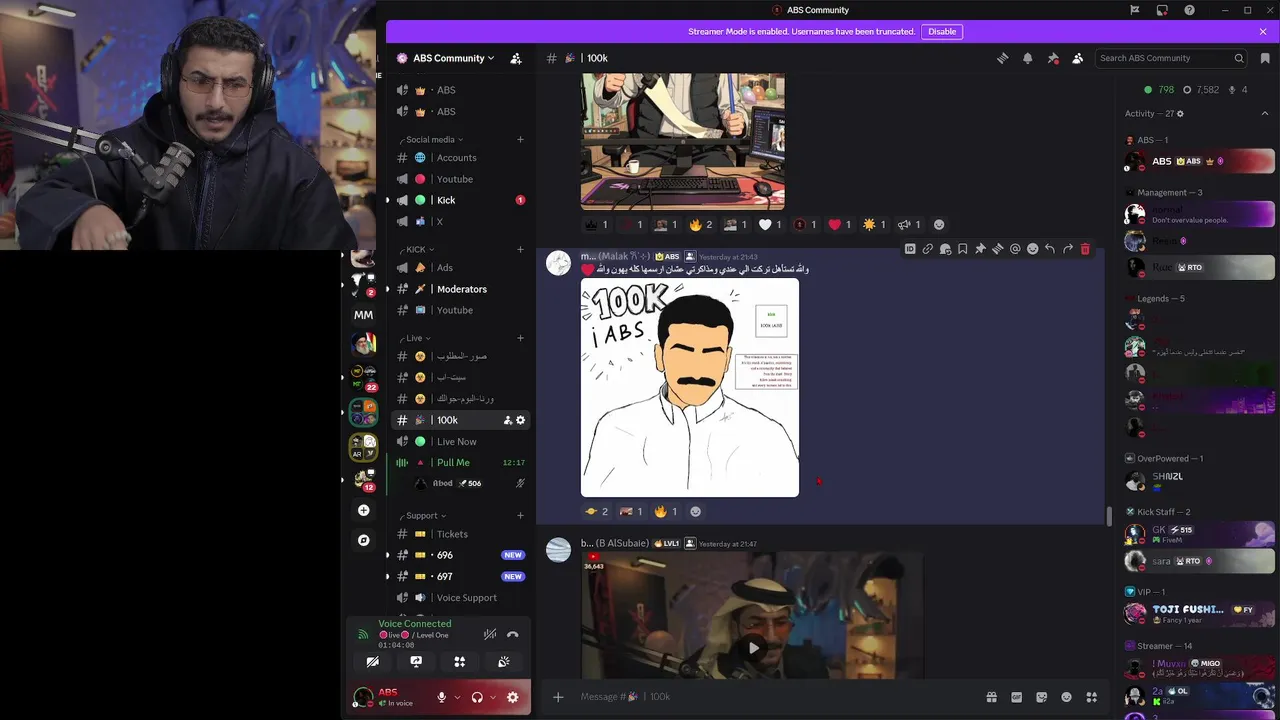Open soundboard in voice panel
The image size is (1280, 720).
(504, 662)
